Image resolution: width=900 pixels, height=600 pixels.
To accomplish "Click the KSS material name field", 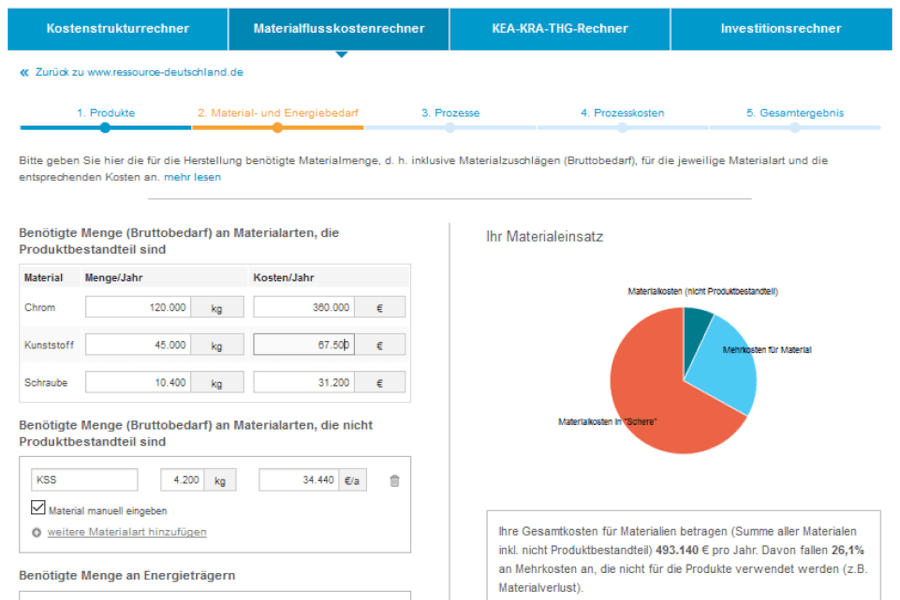I will 85,480.
